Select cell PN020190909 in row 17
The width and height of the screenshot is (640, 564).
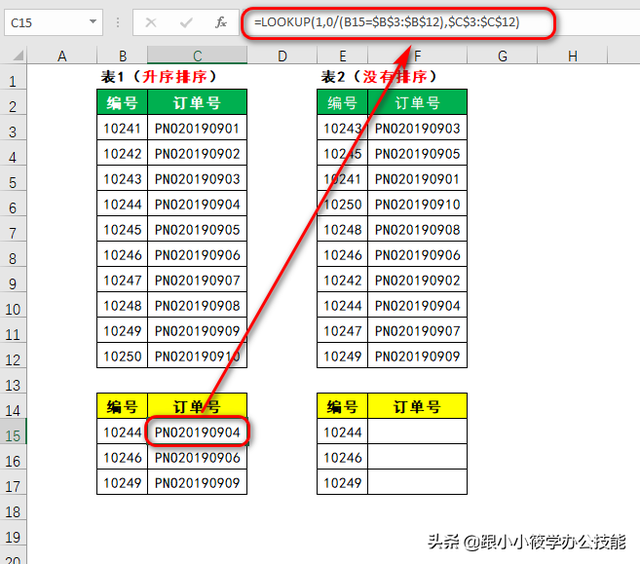point(197,482)
